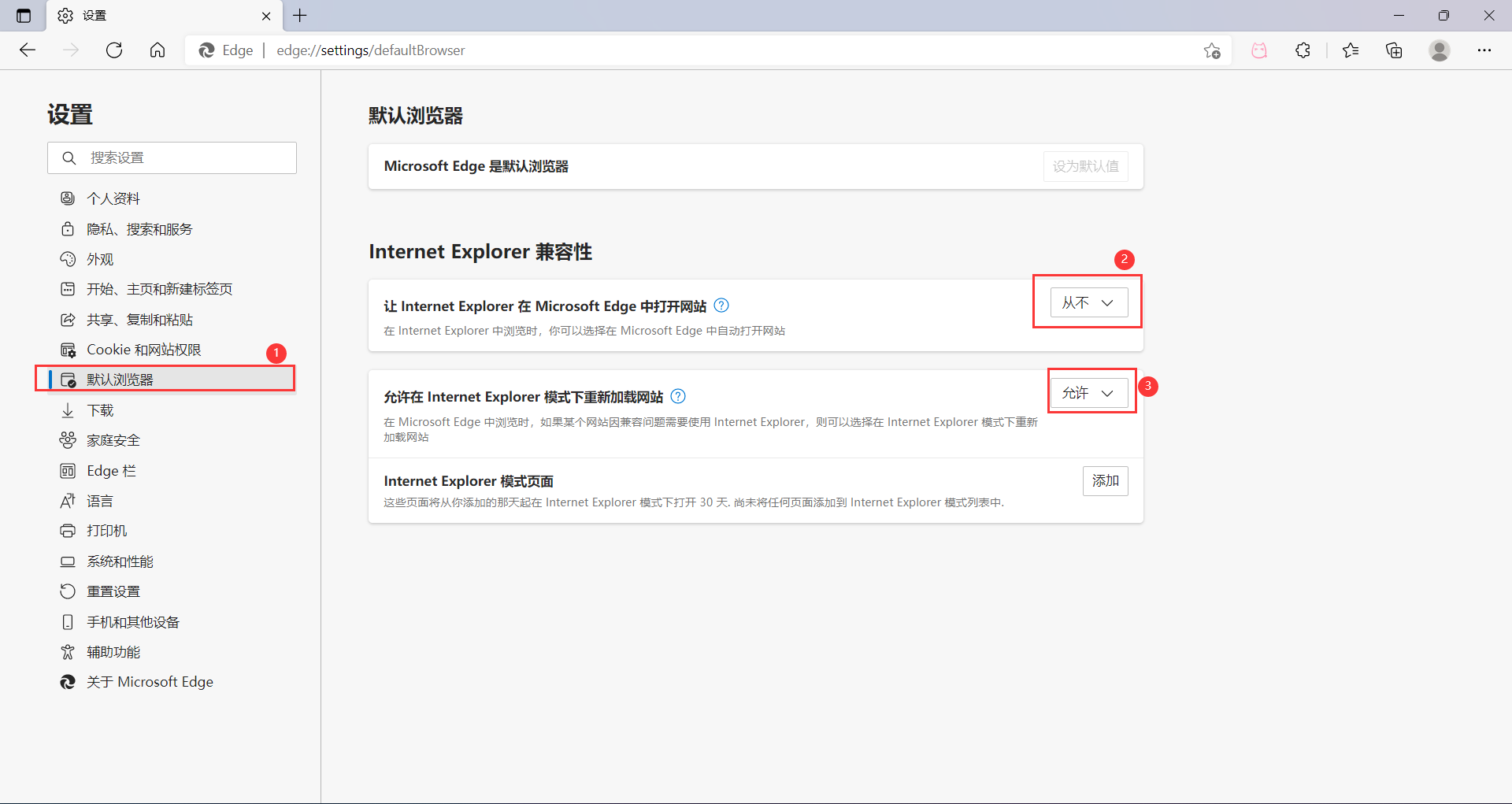Image resolution: width=1512 pixels, height=804 pixels.
Task: Click the address bar URL
Action: (371, 50)
